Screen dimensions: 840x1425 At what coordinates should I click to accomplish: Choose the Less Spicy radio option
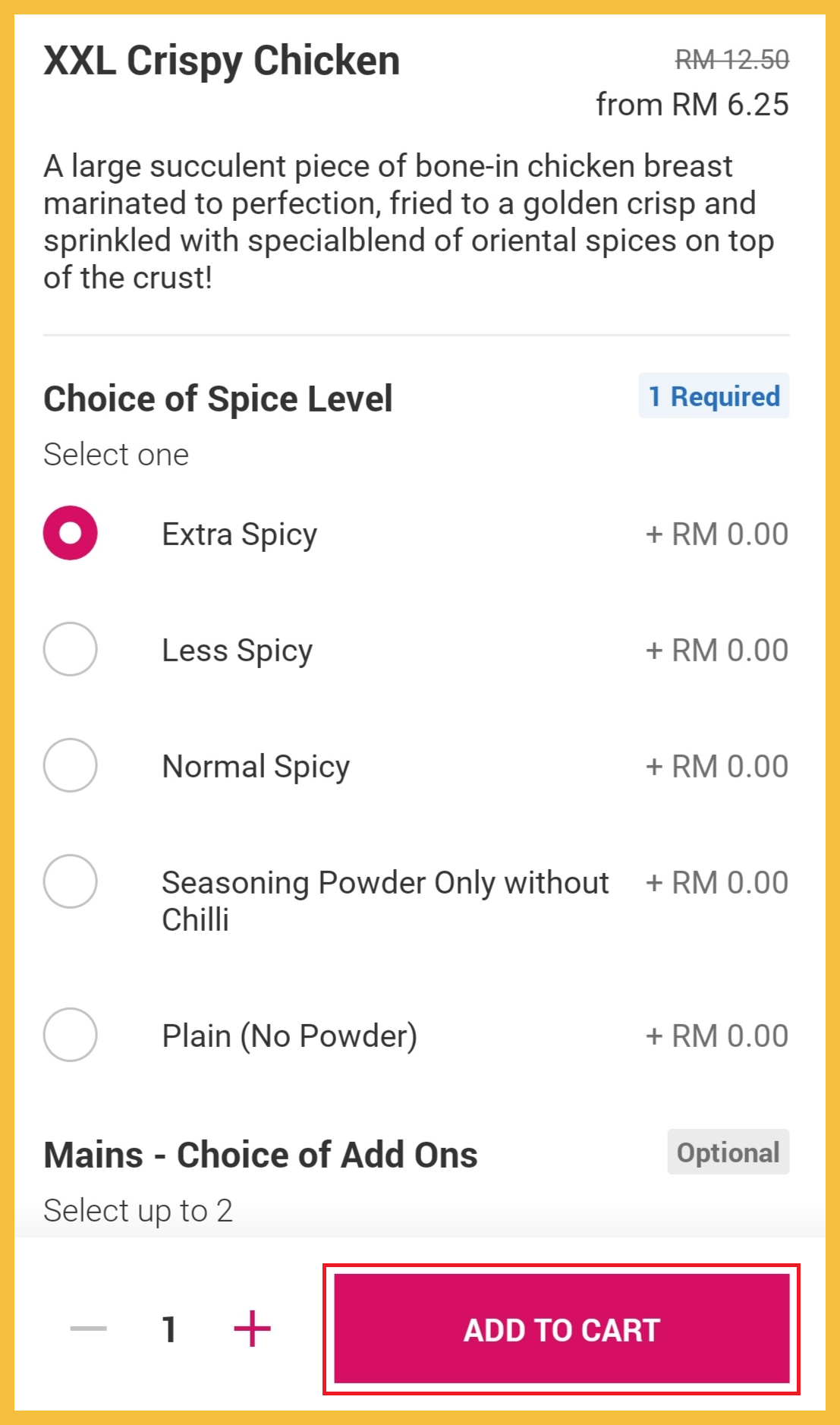click(70, 649)
